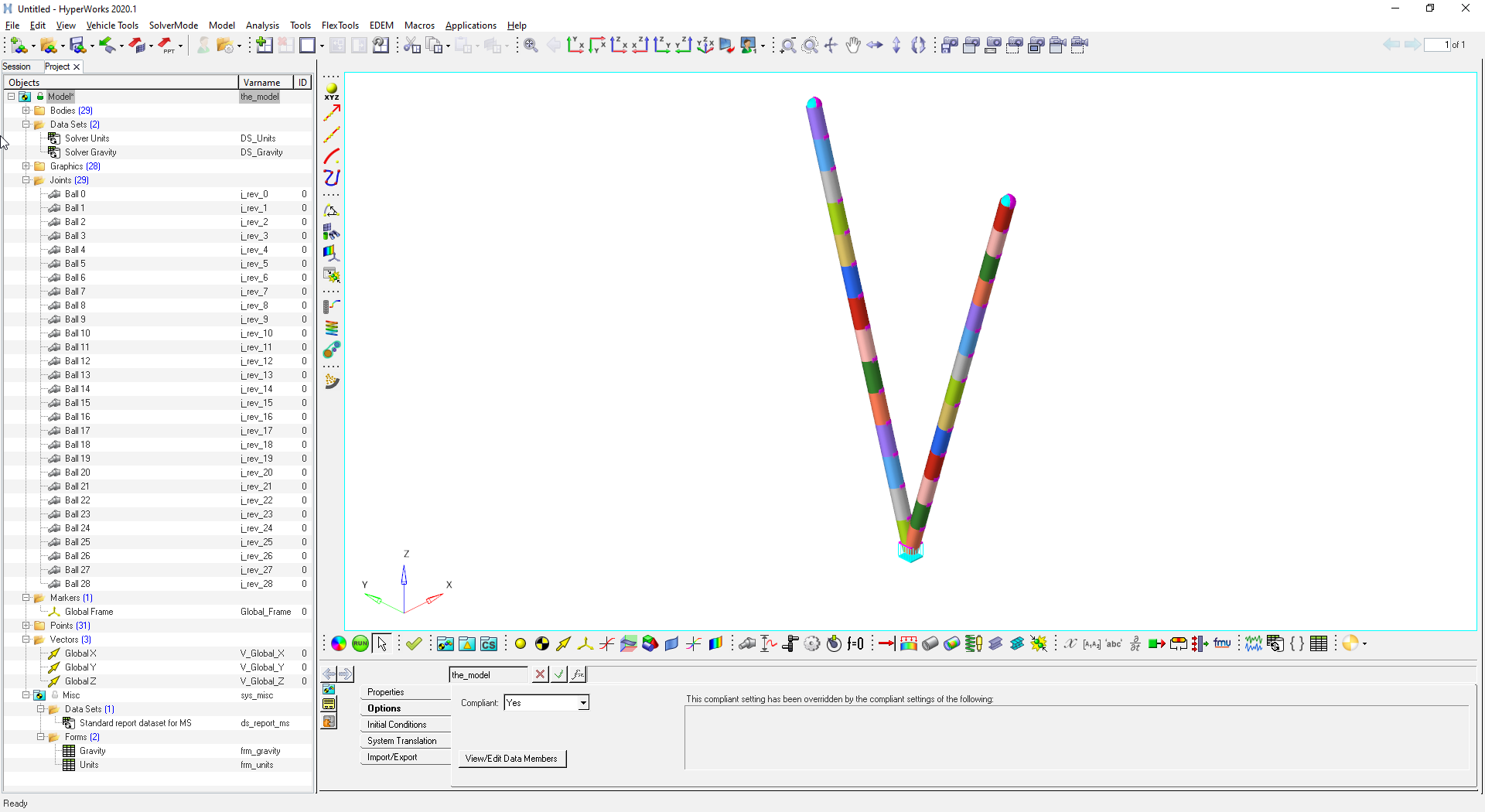1485x812 pixels.
Task: Switch to the Session tab
Action: click(17, 67)
